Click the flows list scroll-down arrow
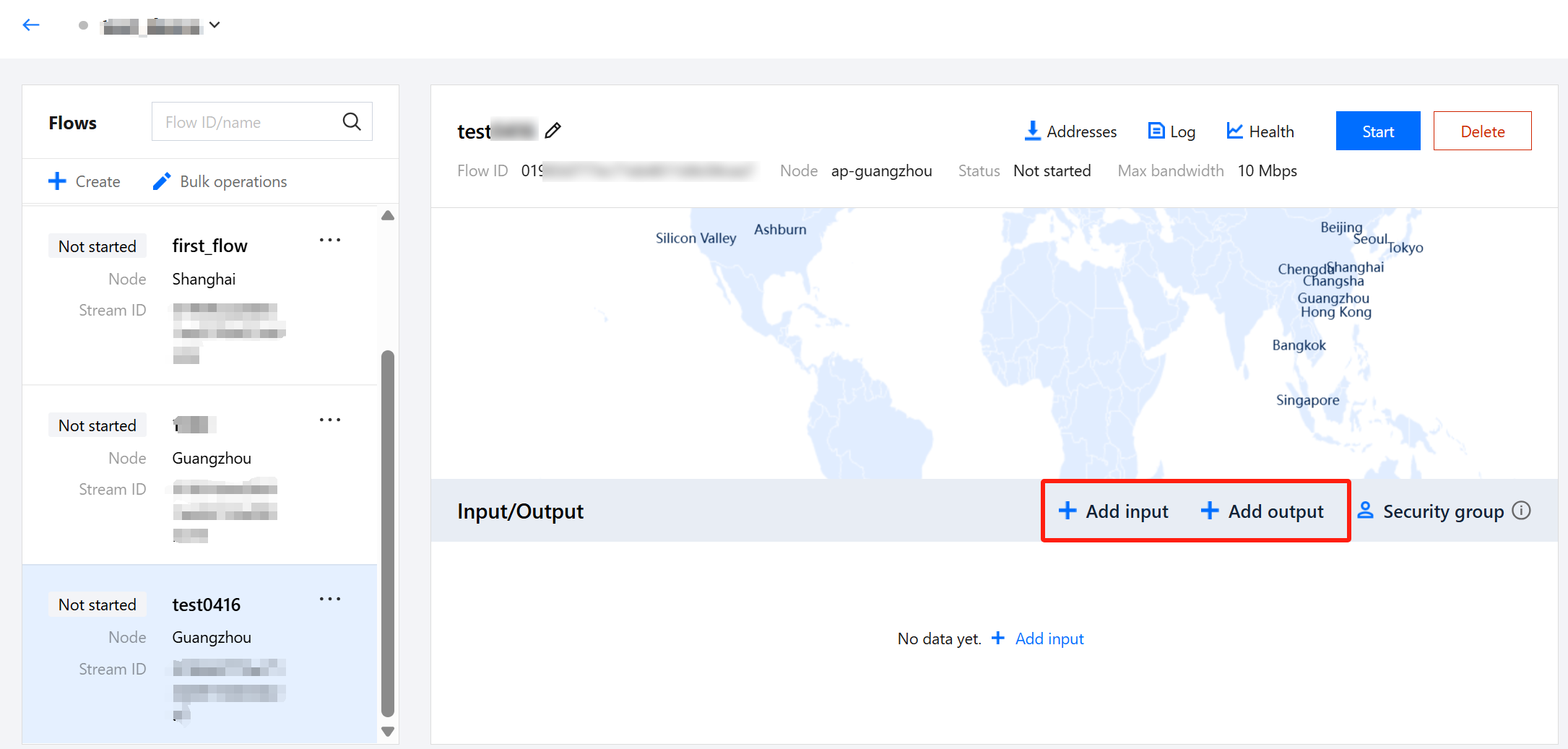The width and height of the screenshot is (1568, 749). 388,732
